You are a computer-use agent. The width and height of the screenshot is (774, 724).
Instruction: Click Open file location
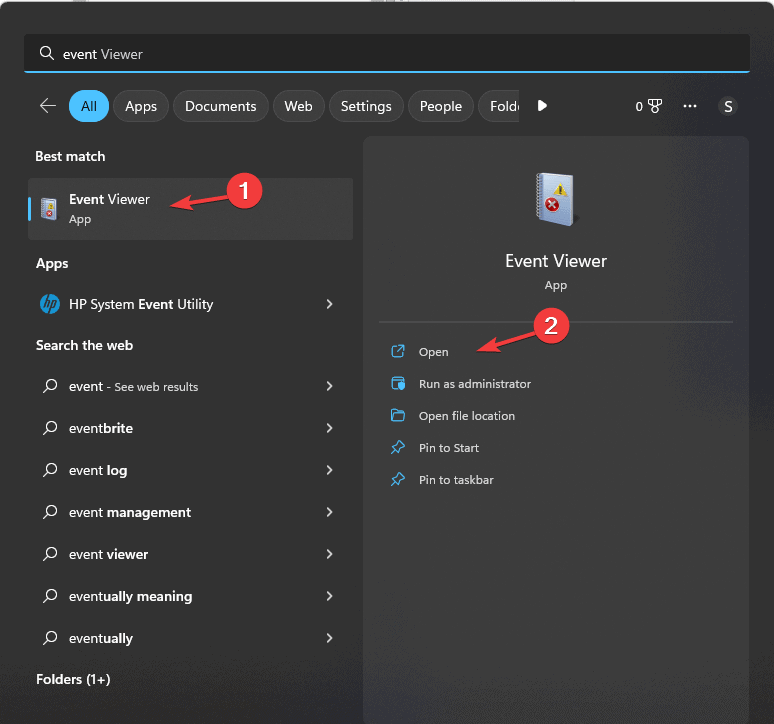click(466, 416)
